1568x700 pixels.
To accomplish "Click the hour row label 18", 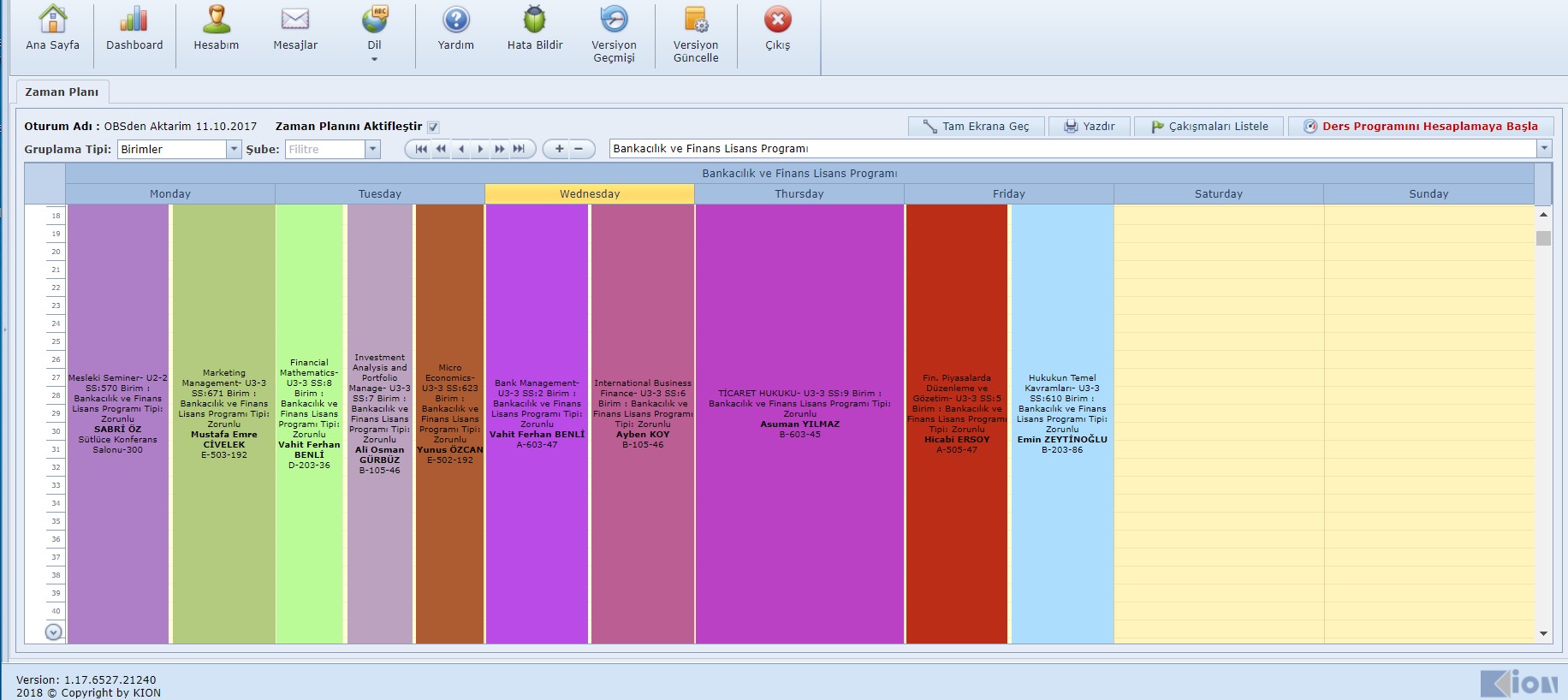I will coord(56,216).
